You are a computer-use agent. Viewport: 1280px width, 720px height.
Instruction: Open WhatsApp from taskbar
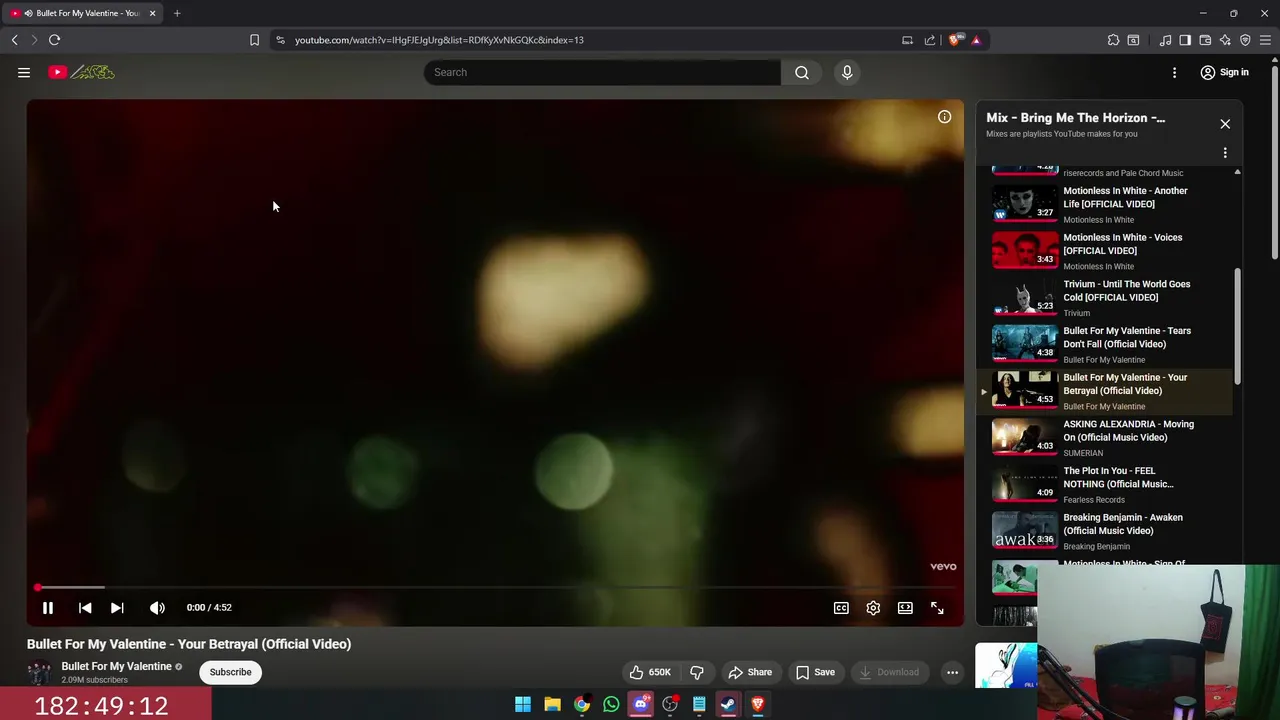pos(611,704)
